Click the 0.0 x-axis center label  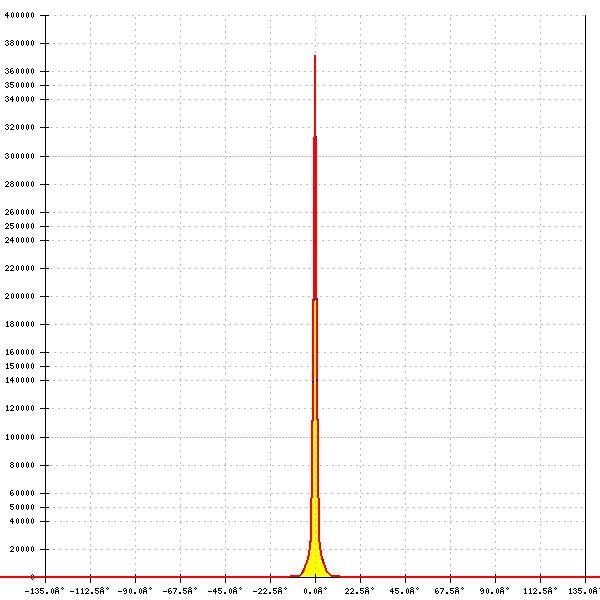click(315, 591)
